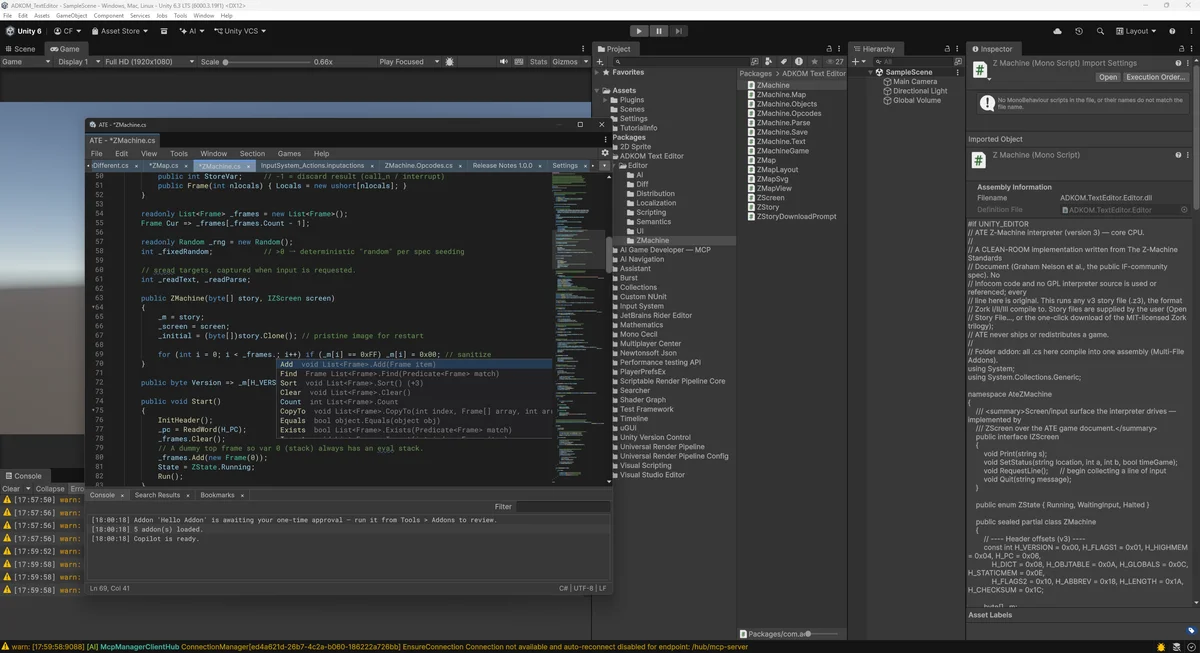Collapse the Assets folder in Project tree
This screenshot has width=1200, height=653.
coord(599,91)
